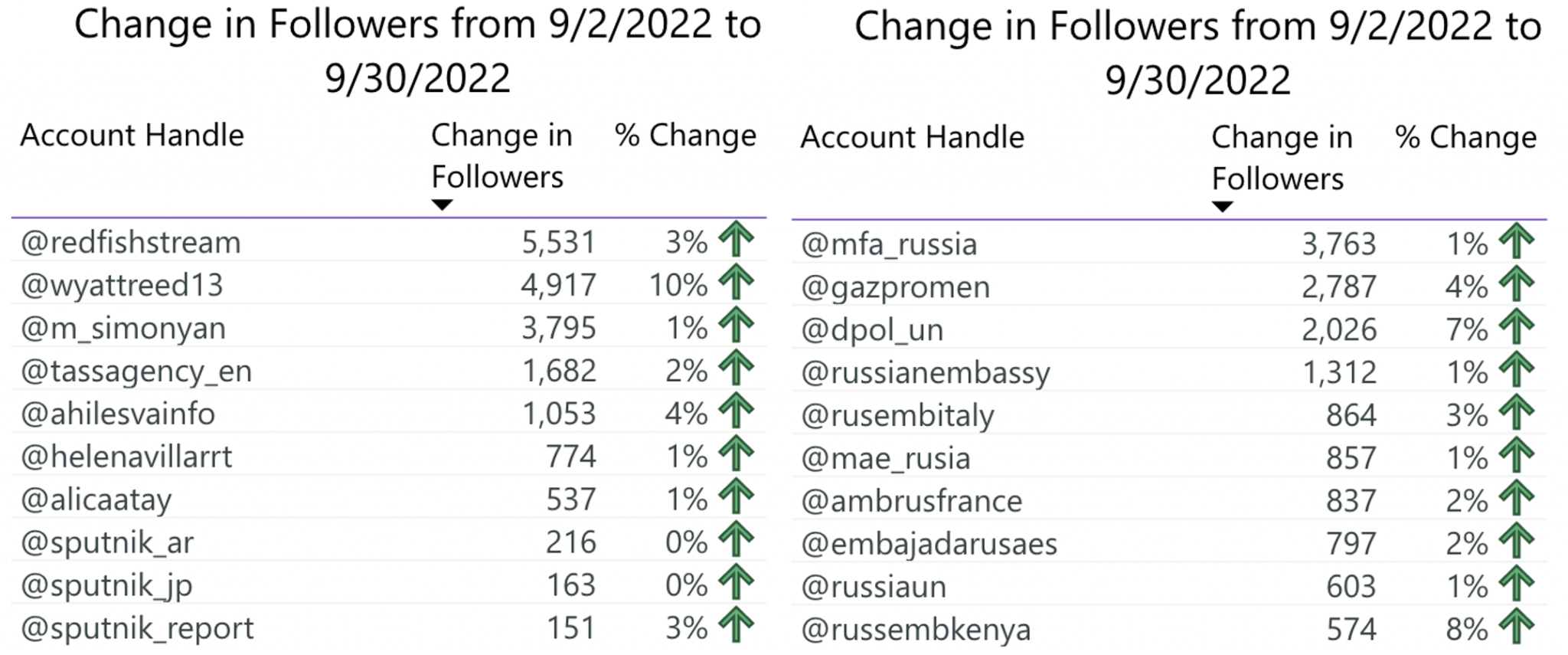Screen dimensions: 1568x655
Task: Click the green up arrow beside @redfishstream
Action: point(737,239)
